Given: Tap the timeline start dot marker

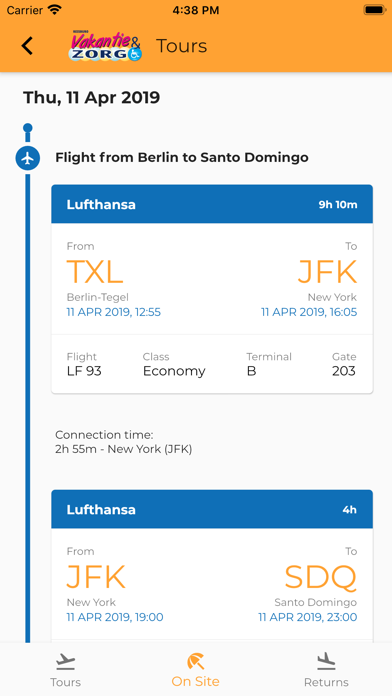Looking at the screenshot, I should (28, 128).
